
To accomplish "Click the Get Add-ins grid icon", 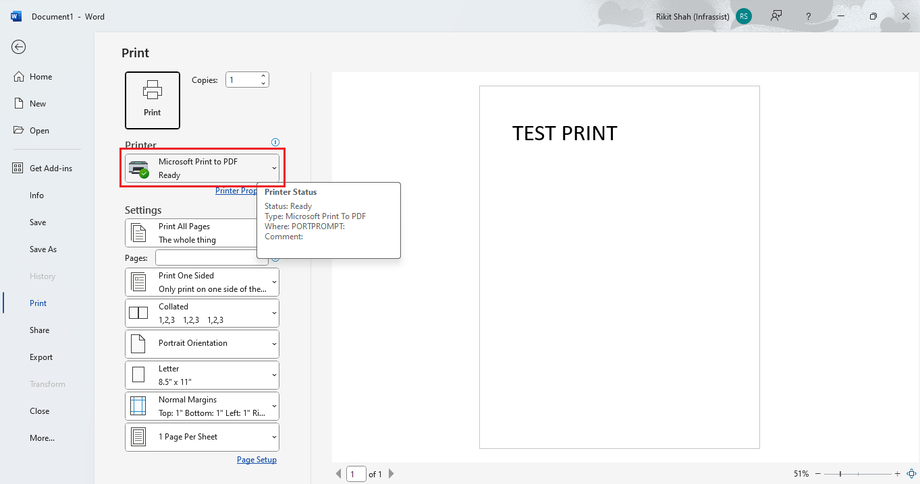I will pos(18,168).
